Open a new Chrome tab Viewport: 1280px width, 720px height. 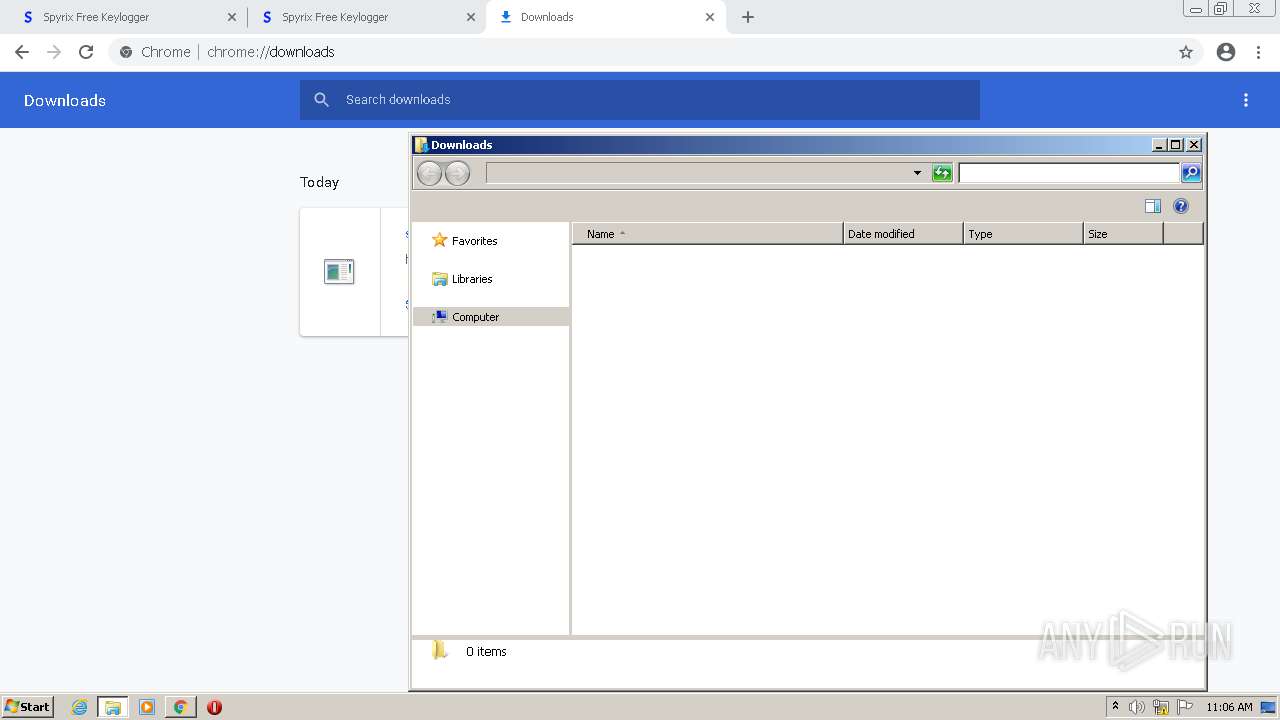pyautogui.click(x=748, y=17)
